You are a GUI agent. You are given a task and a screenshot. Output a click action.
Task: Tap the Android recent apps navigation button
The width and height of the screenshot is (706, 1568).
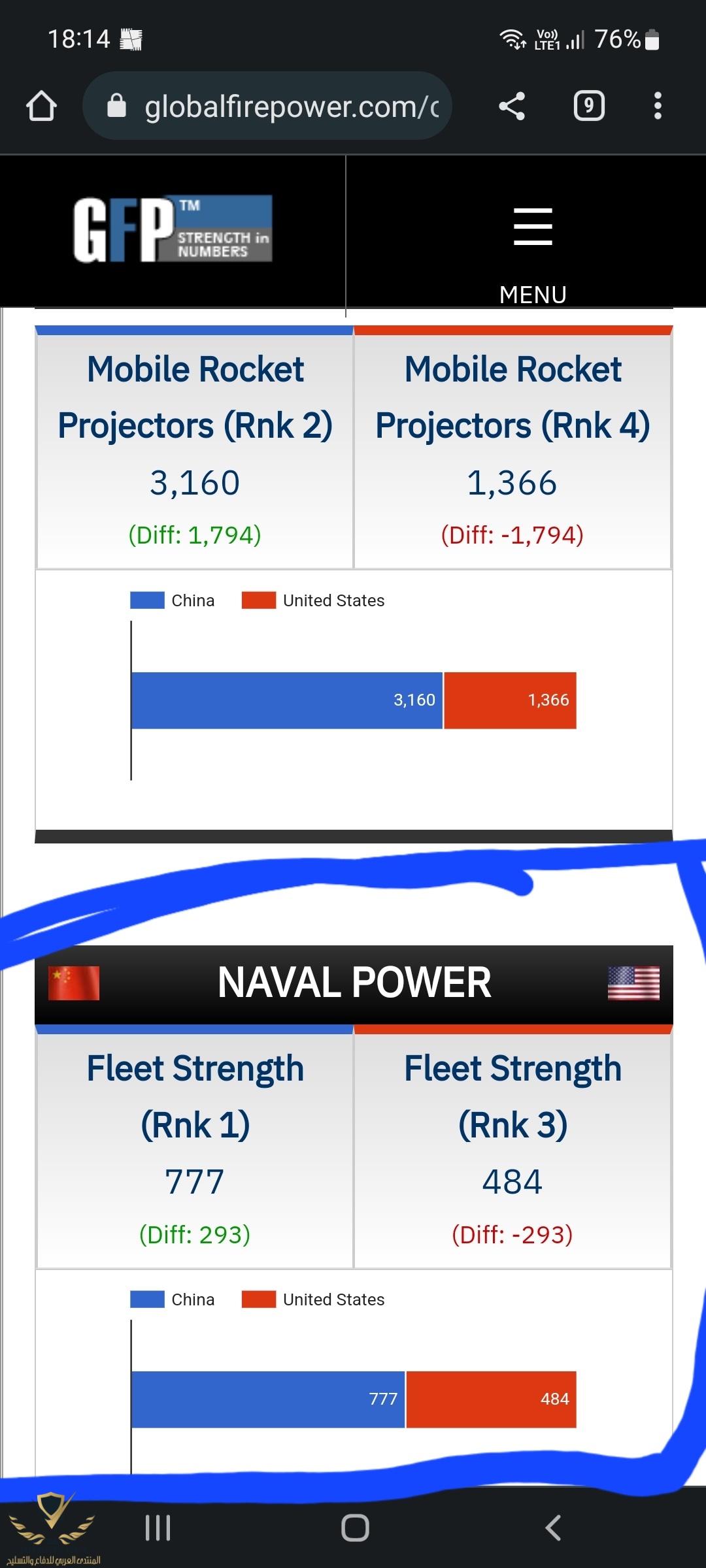(x=158, y=1528)
